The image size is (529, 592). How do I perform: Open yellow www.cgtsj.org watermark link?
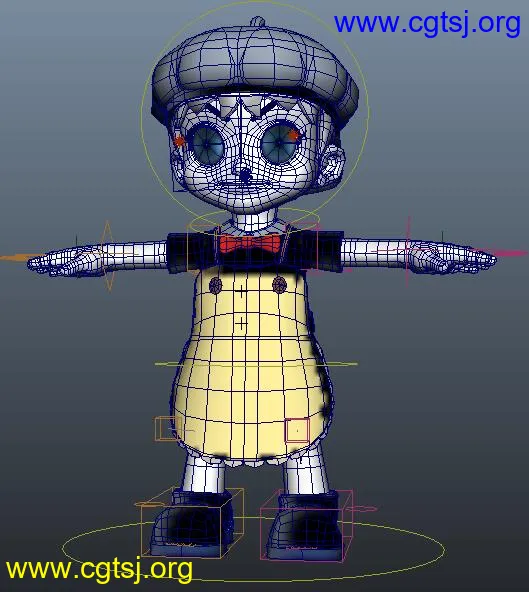[x=99, y=569]
